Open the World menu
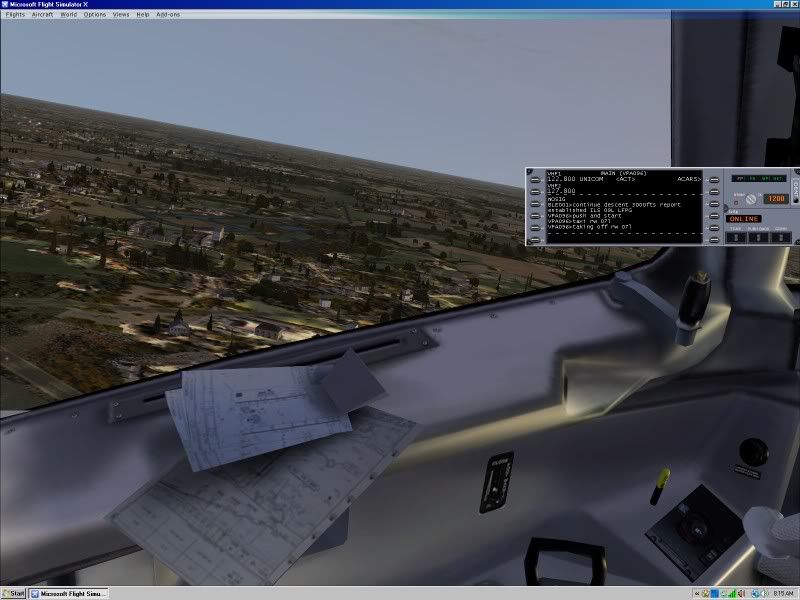The height and width of the screenshot is (600, 800). (68, 15)
